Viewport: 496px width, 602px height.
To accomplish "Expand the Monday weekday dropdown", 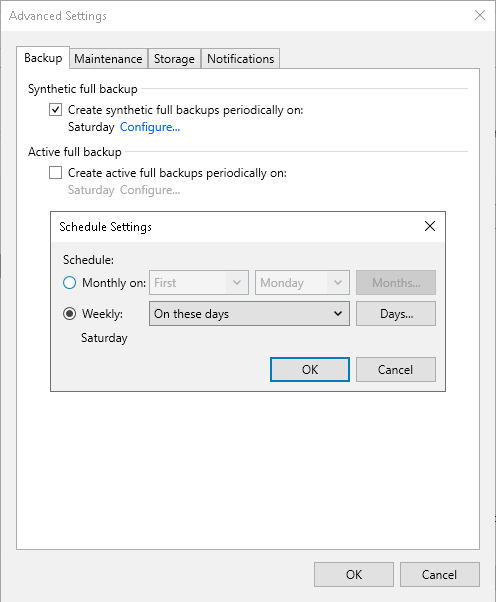I will (302, 283).
